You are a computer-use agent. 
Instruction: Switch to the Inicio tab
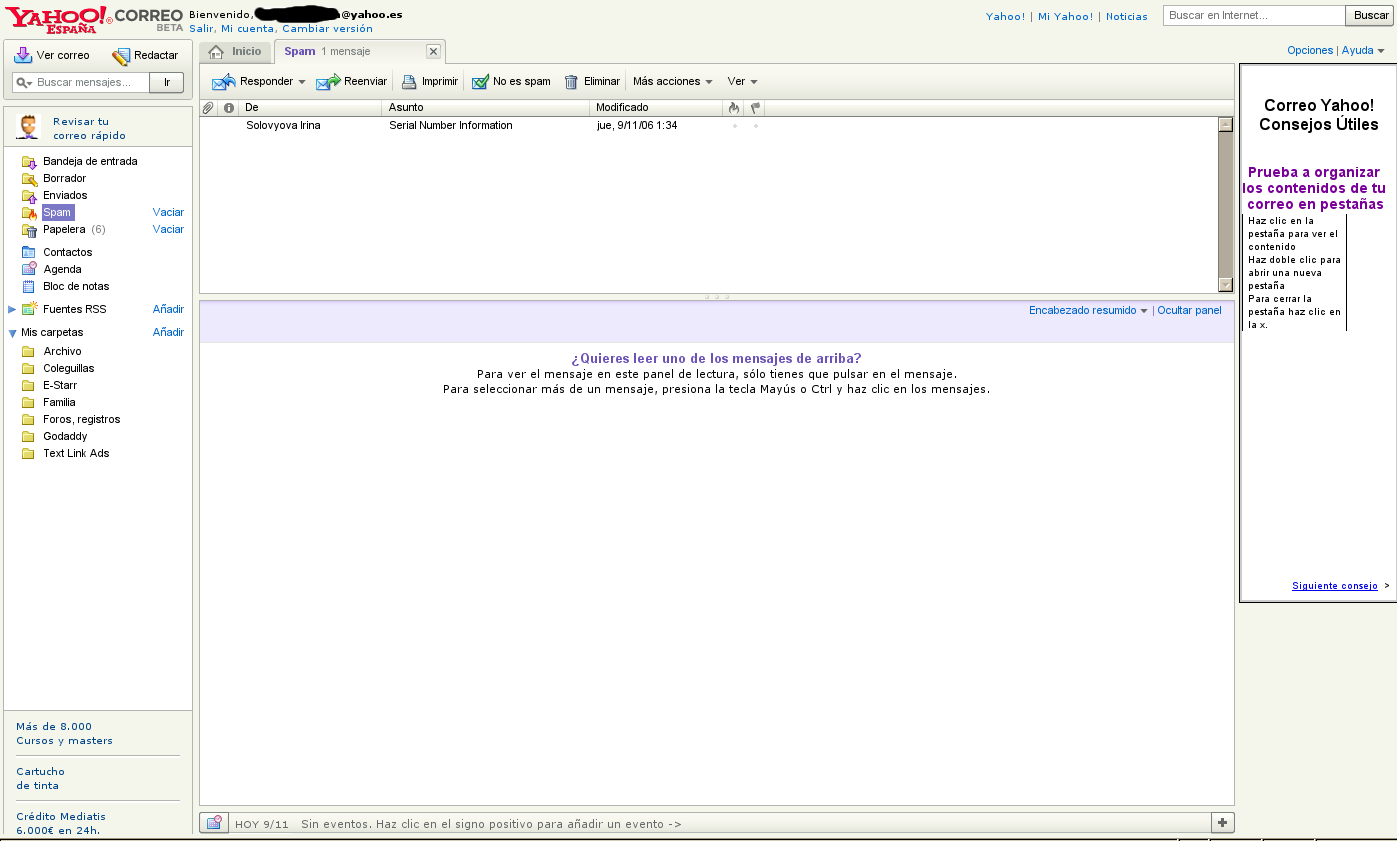[236, 52]
